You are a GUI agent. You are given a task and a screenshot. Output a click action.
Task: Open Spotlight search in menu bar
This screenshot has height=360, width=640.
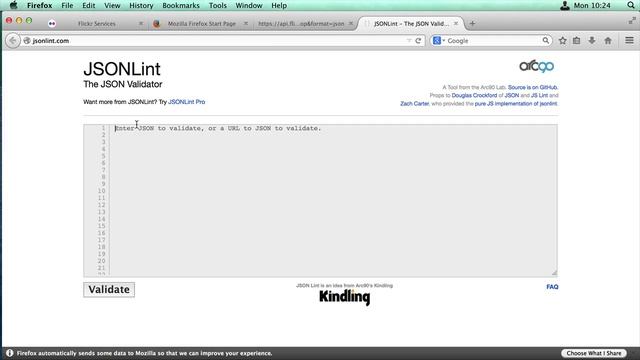[x=631, y=5]
